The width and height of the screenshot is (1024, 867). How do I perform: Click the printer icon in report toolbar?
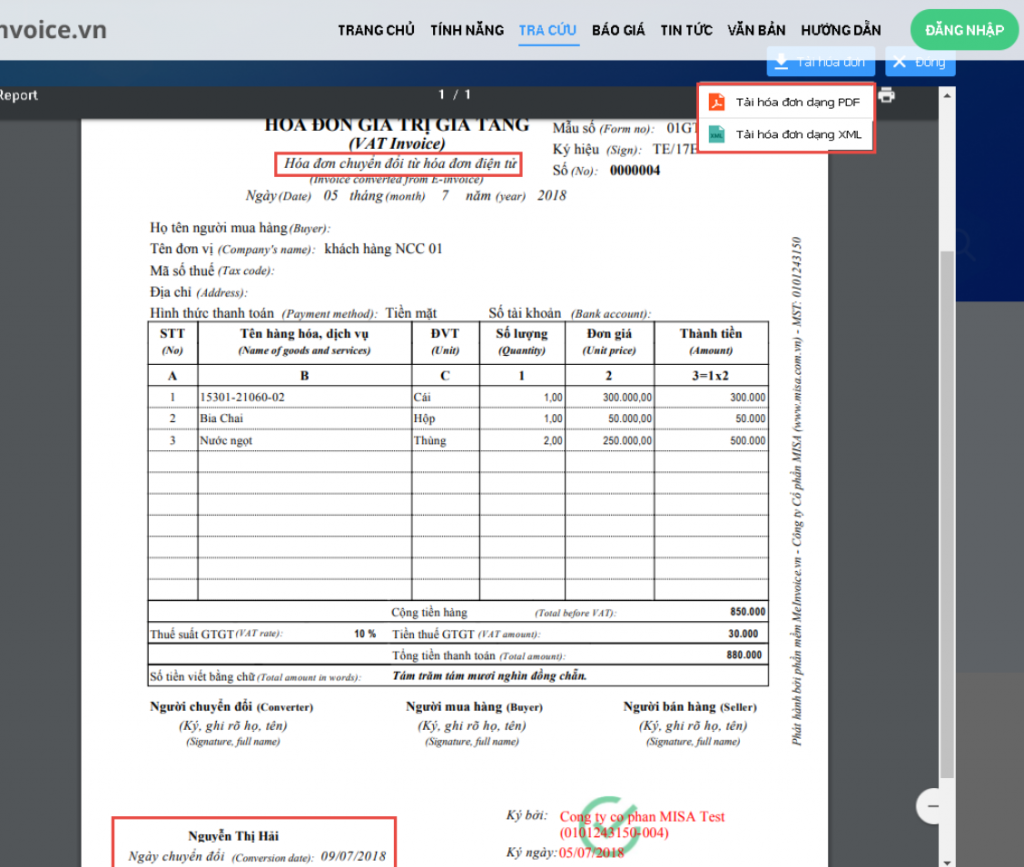point(886,95)
